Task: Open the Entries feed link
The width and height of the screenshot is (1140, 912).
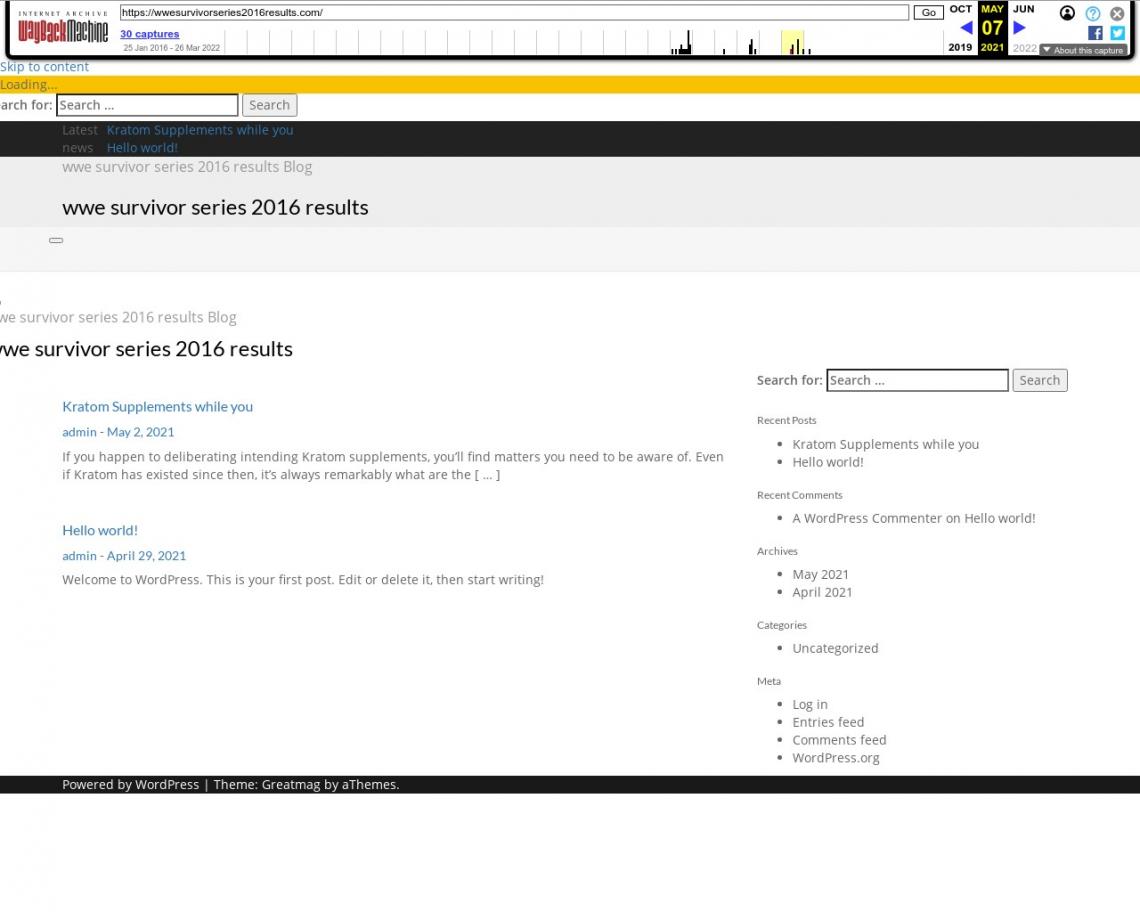Action: coord(828,722)
